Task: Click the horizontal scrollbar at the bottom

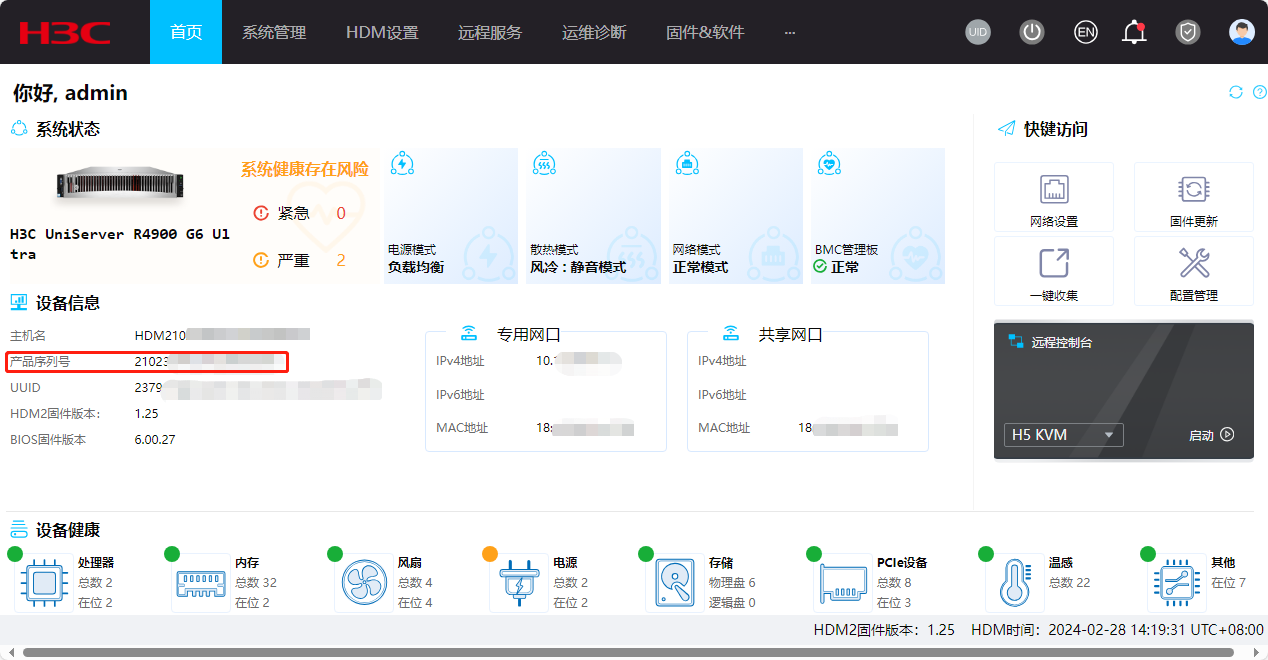Action: (628, 652)
